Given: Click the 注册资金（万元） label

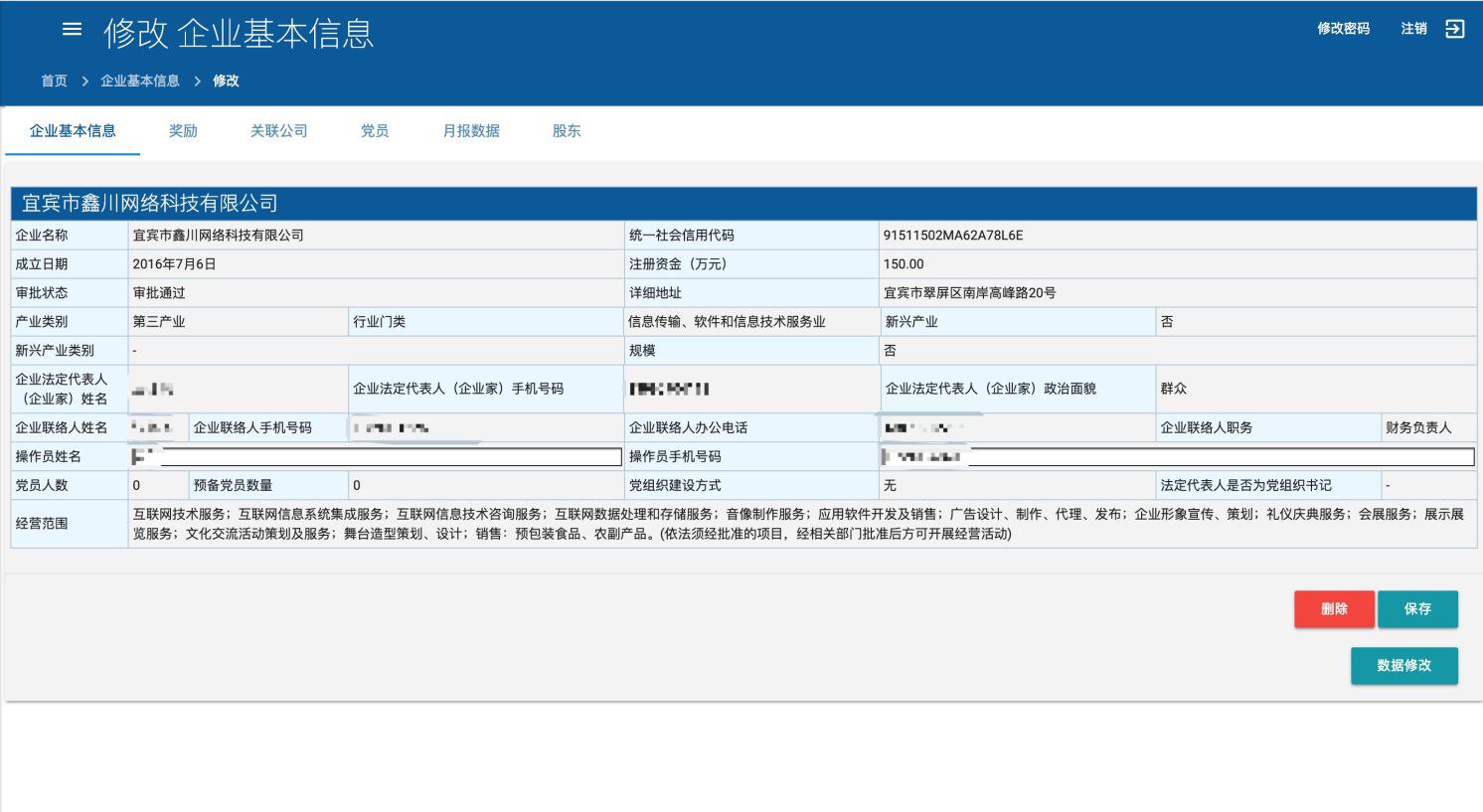Looking at the screenshot, I should click(681, 264).
